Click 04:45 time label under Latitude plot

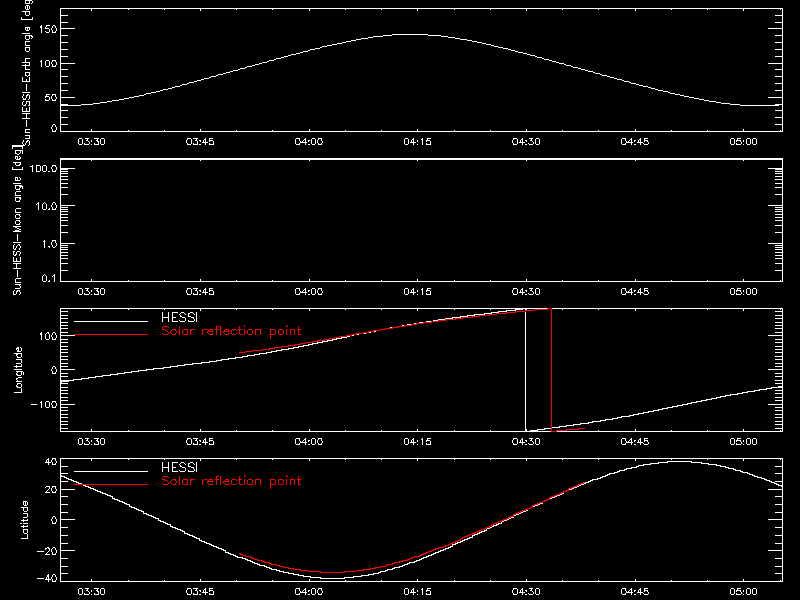pyautogui.click(x=635, y=591)
